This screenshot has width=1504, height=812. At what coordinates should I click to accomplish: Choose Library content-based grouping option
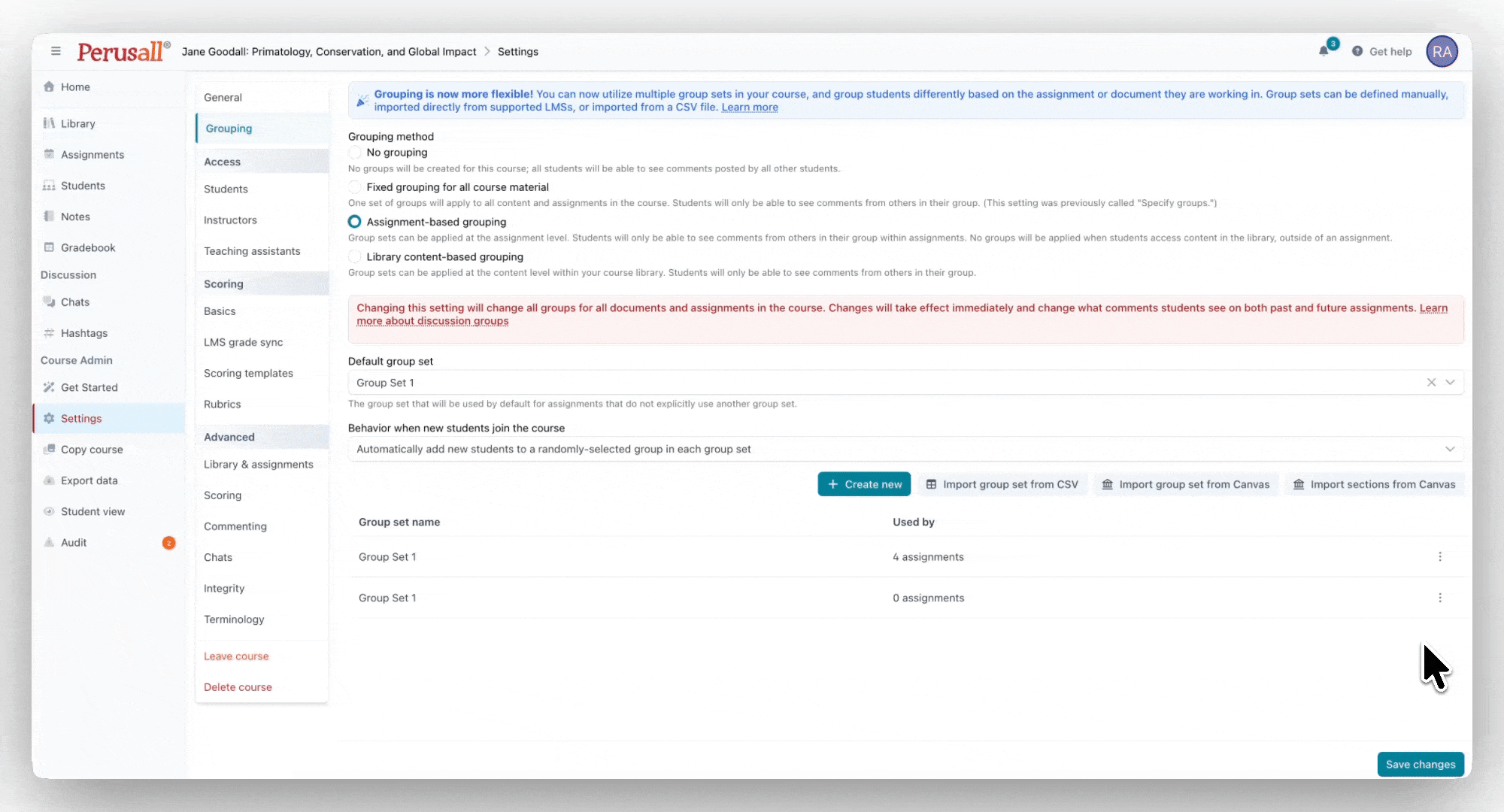[354, 256]
